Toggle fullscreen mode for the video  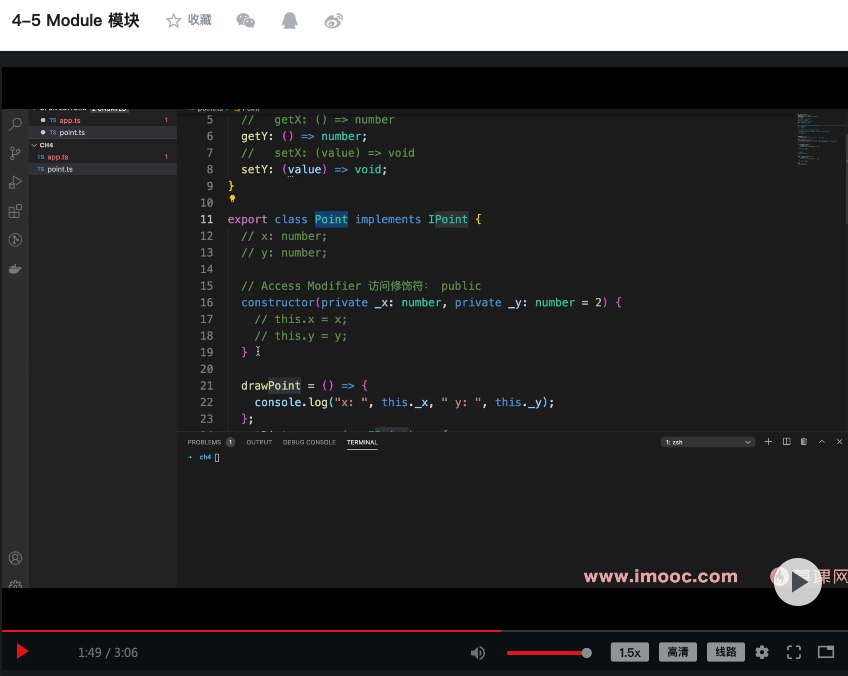[x=794, y=653]
